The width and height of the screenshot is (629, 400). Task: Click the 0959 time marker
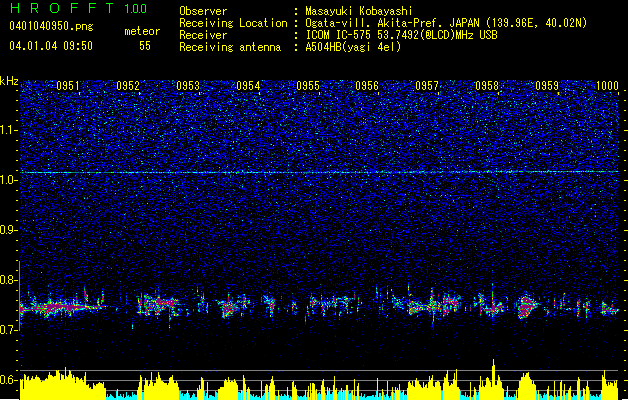click(547, 86)
